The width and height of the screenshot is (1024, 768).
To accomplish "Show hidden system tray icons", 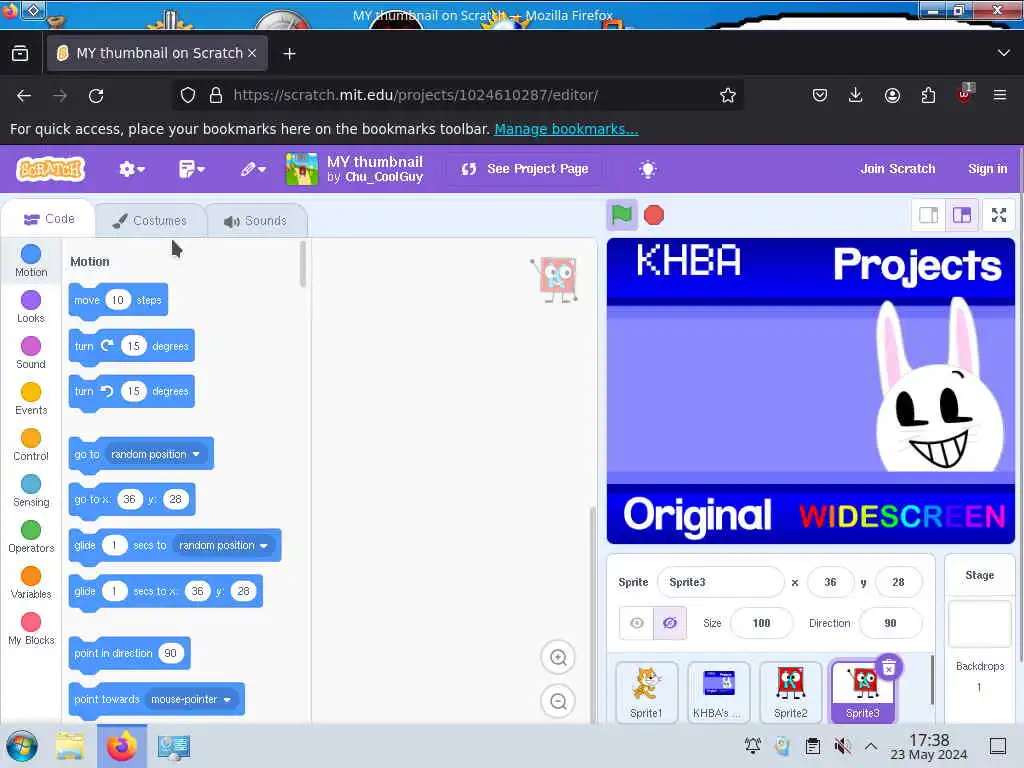I will click(871, 746).
